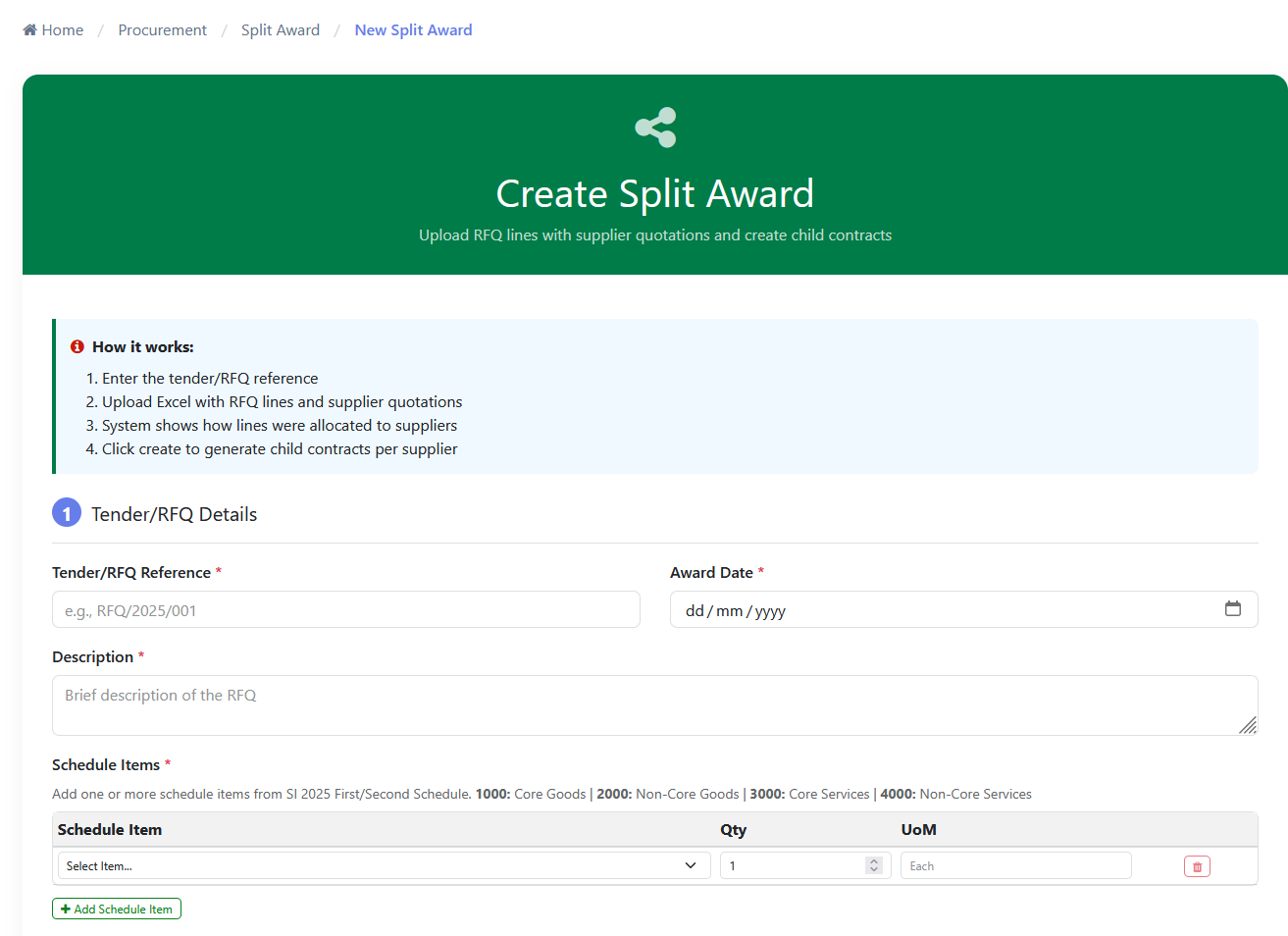Image resolution: width=1288 pixels, height=936 pixels.
Task: Expand the dd/mm/yyyy date field
Action: tap(963, 609)
